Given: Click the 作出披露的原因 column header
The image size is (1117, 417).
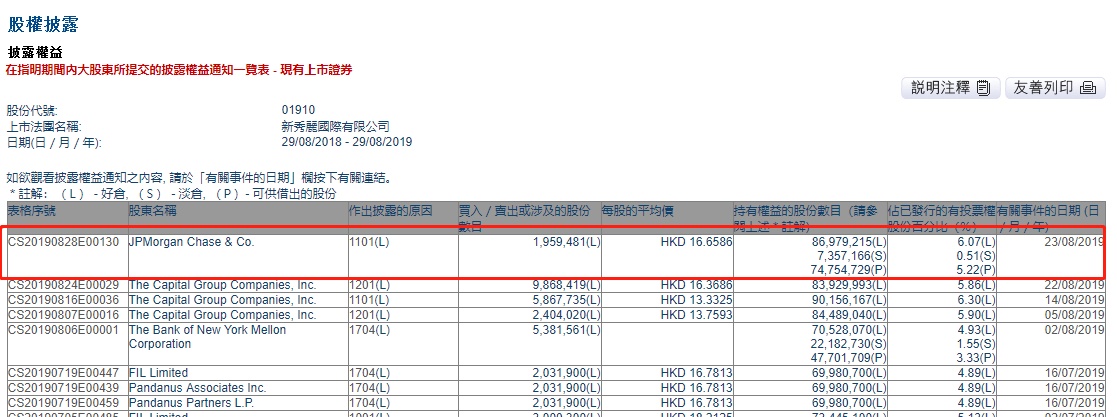Looking at the screenshot, I should click(390, 210).
